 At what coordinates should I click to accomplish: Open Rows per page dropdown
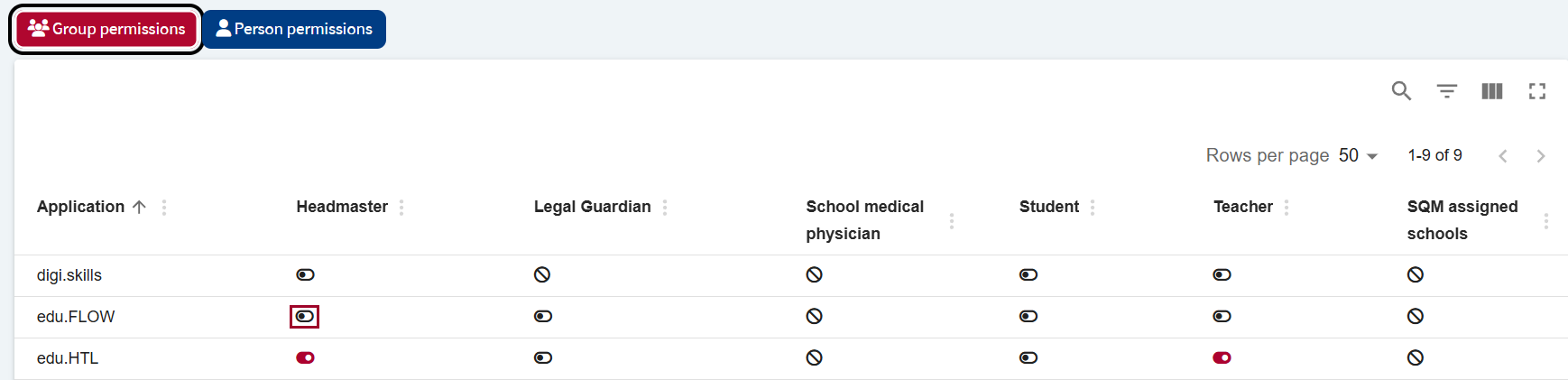[1359, 155]
